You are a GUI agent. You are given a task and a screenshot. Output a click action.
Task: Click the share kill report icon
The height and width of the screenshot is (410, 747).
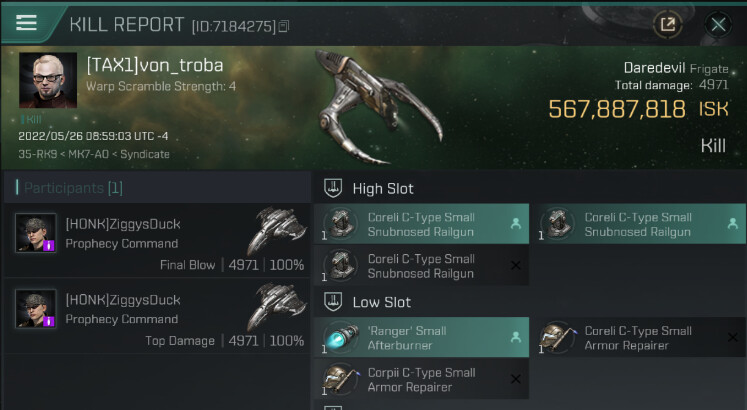pyautogui.click(x=666, y=24)
